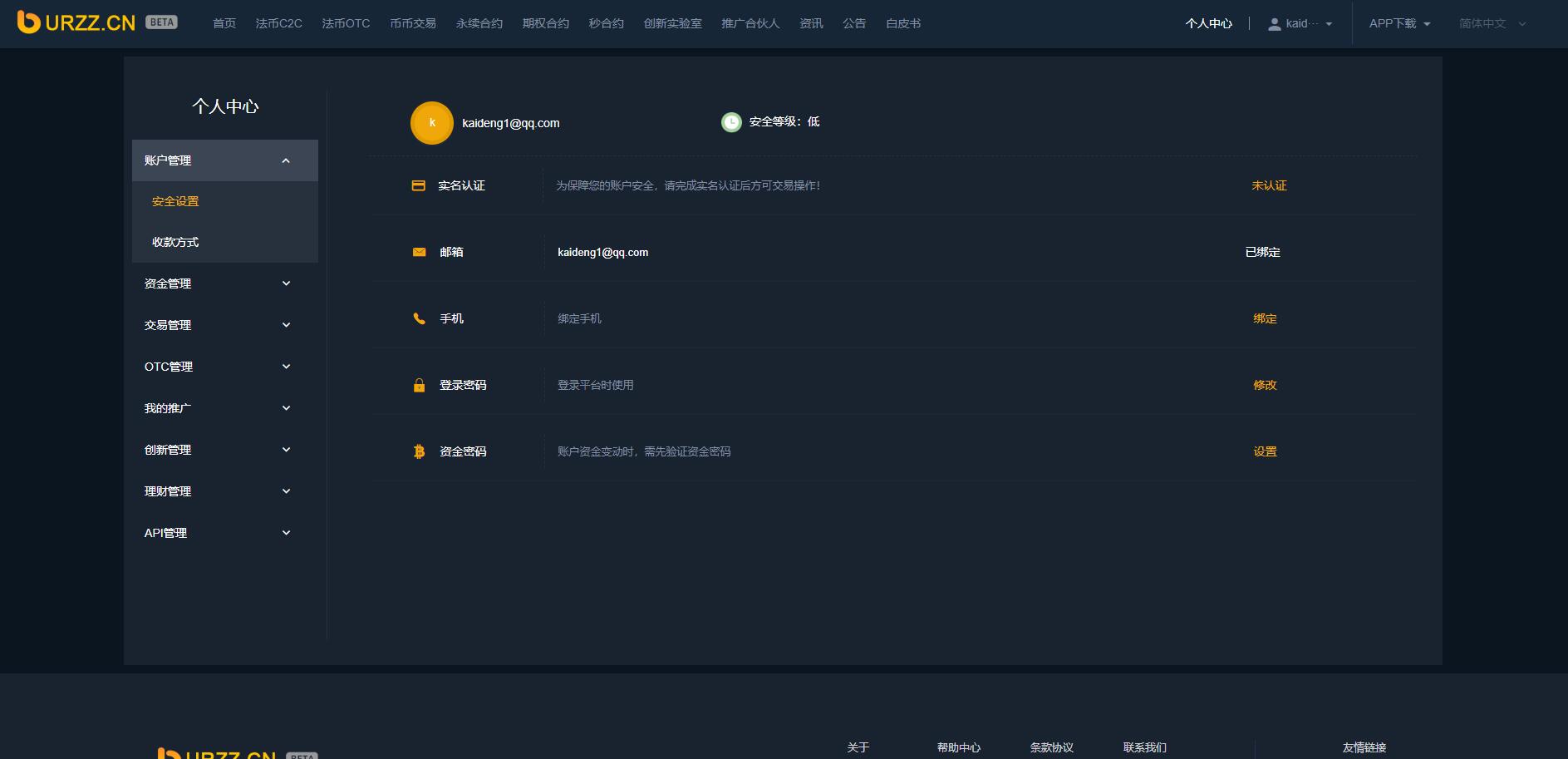Open the 法币C2C nav menu item

(278, 23)
